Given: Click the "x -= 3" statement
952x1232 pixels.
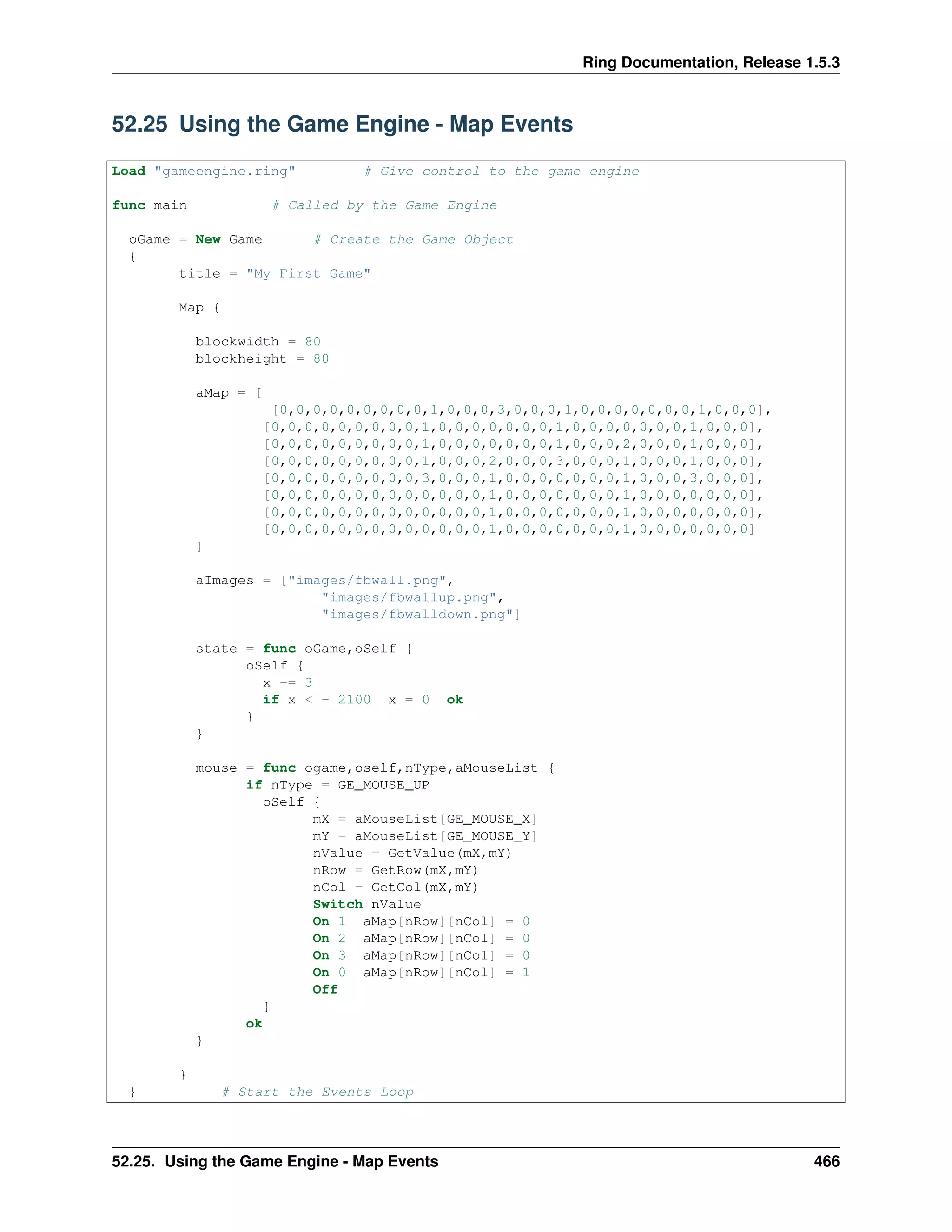Looking at the screenshot, I should (x=287, y=683).
